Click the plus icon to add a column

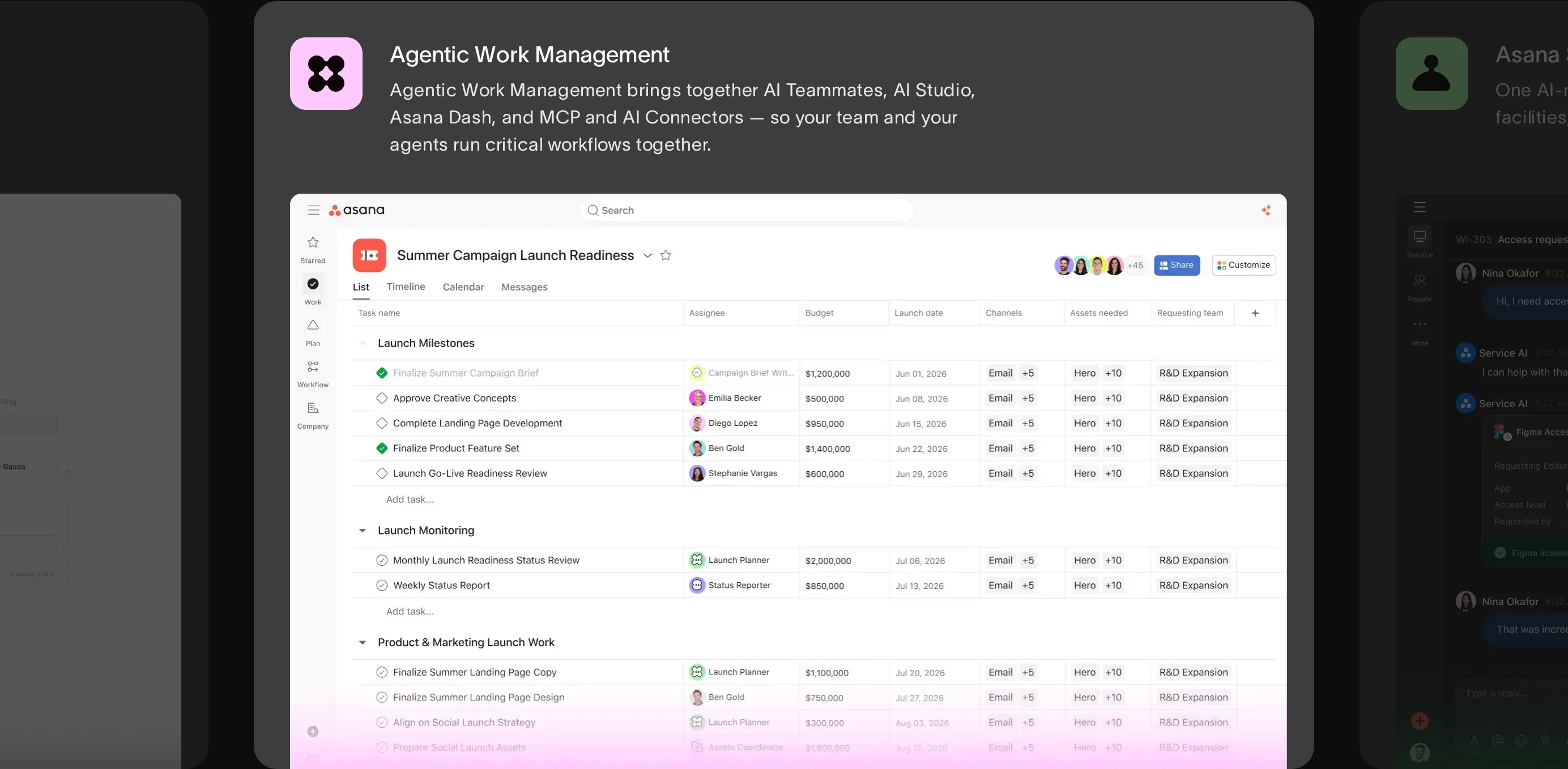[x=1255, y=313]
